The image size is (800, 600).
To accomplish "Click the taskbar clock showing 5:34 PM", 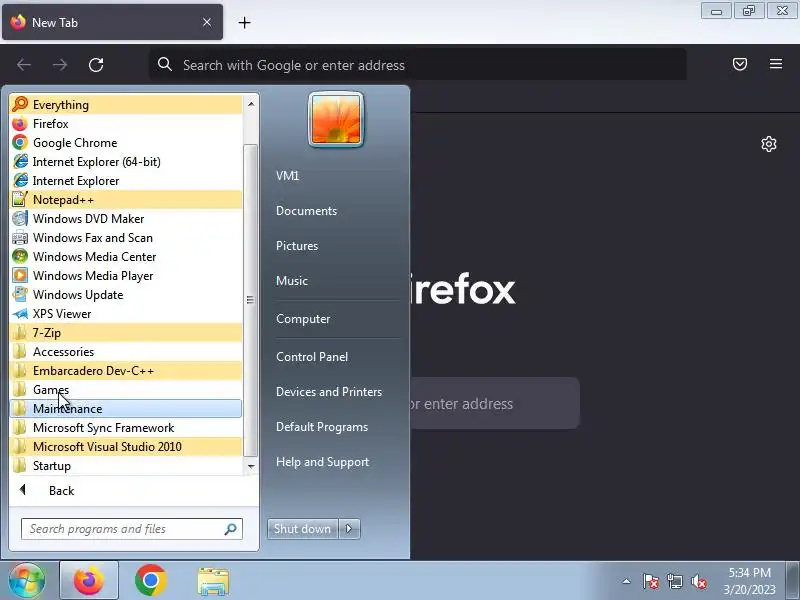I will pos(749,581).
